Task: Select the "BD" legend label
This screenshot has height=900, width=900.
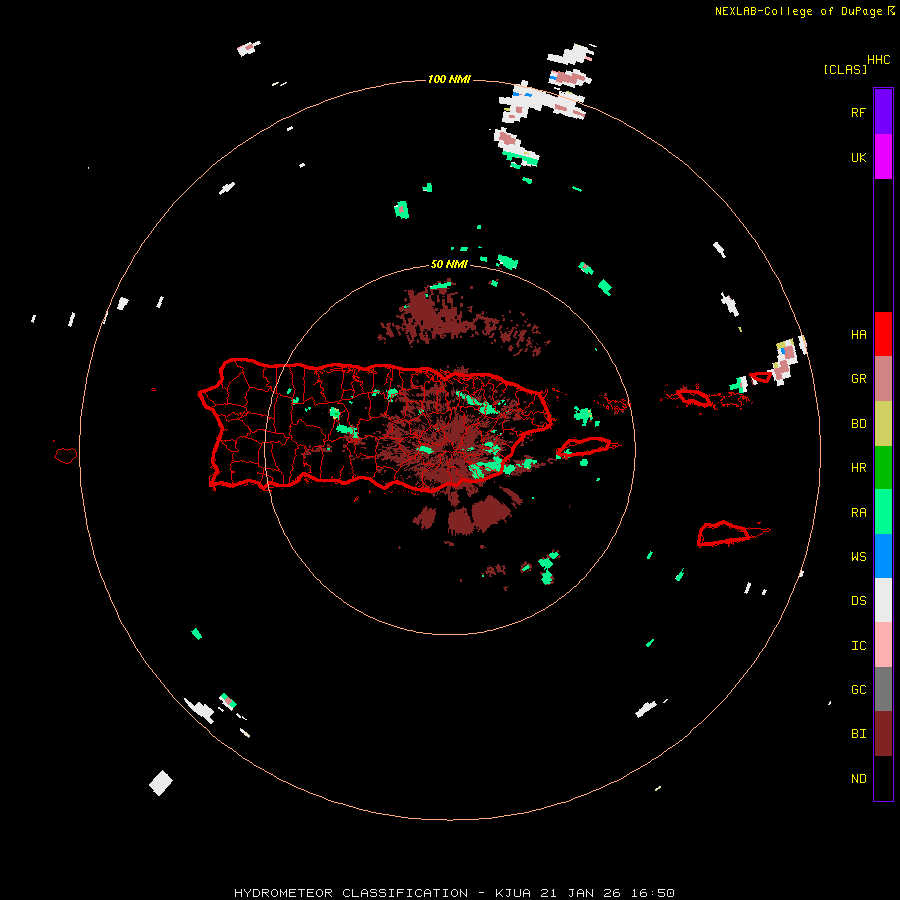Action: tap(858, 424)
